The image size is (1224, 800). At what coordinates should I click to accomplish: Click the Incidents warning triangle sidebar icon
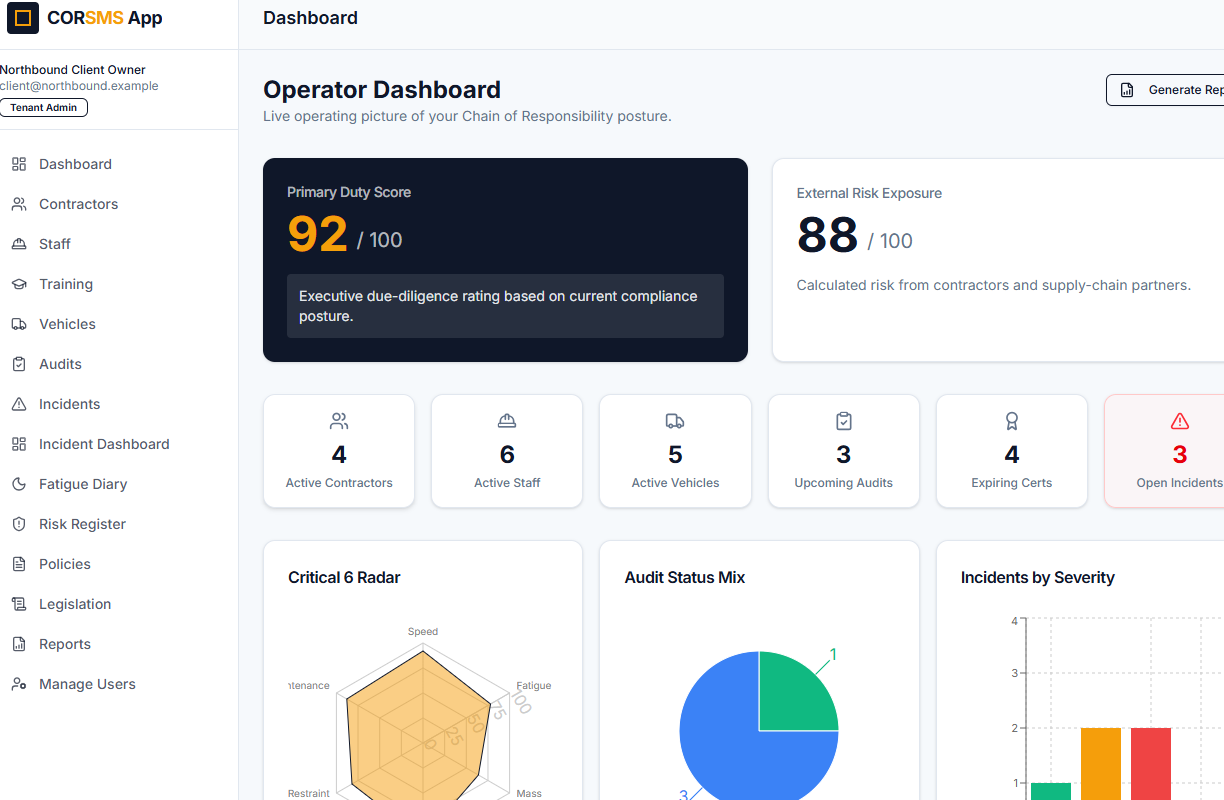[19, 404]
